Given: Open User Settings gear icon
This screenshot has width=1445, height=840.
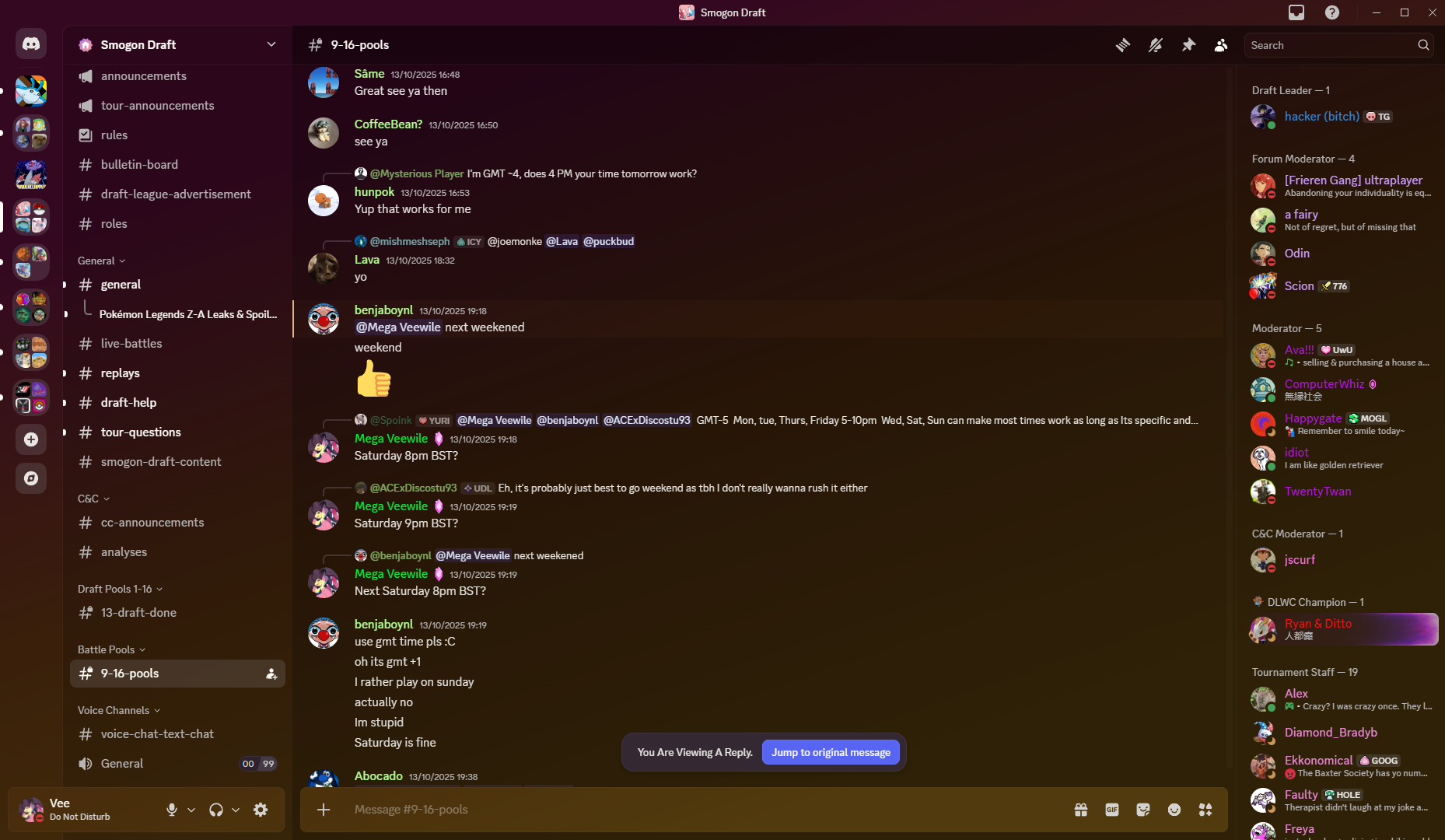Looking at the screenshot, I should [261, 810].
